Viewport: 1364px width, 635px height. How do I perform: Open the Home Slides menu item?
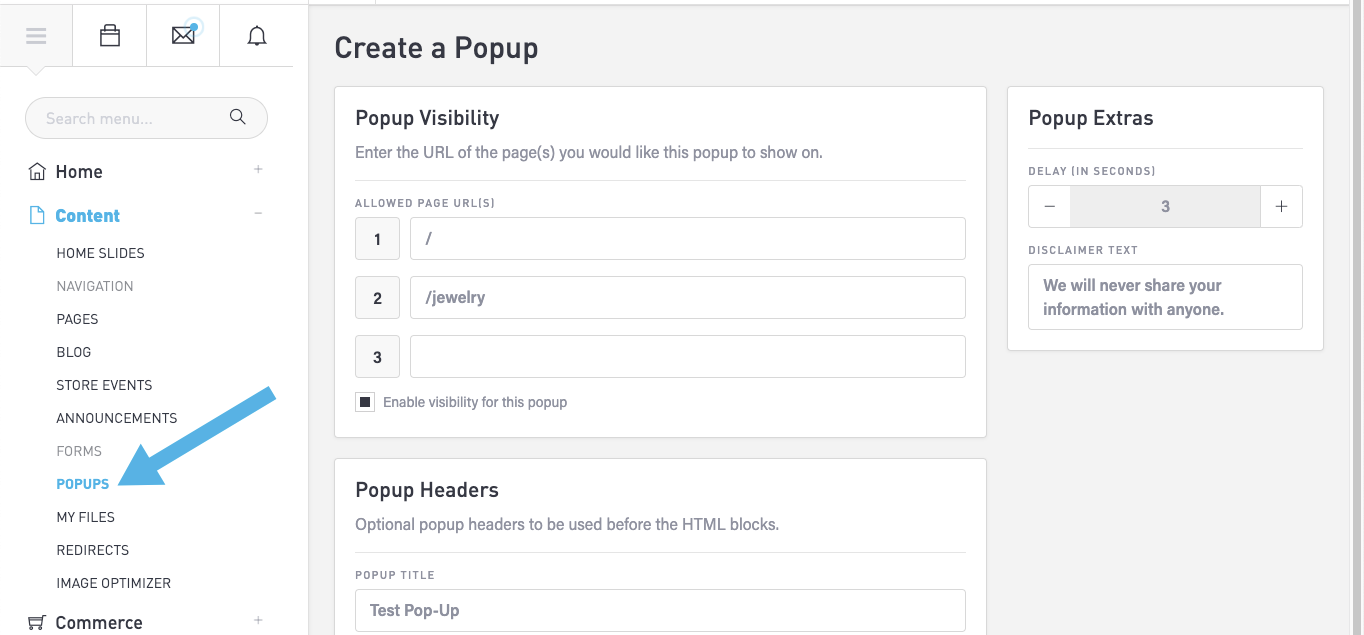click(100, 253)
